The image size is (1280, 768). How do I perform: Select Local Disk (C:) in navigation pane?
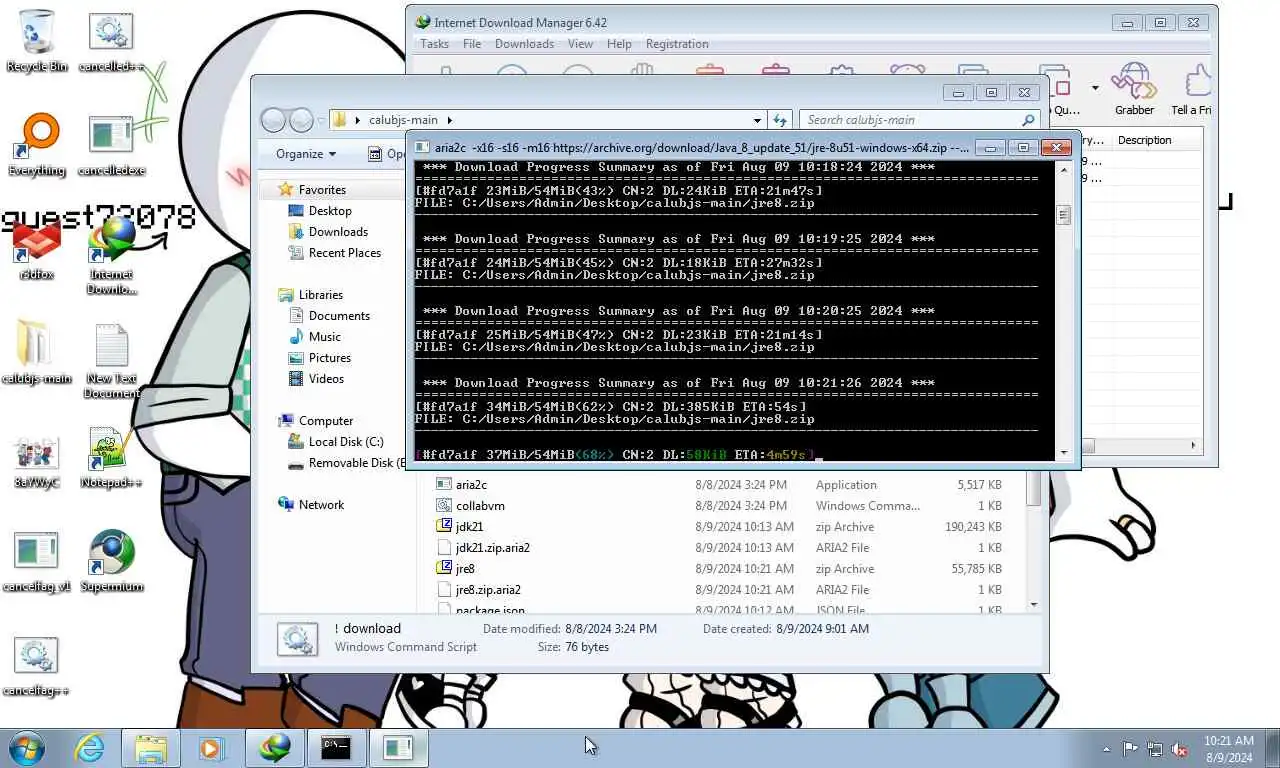[x=346, y=442]
